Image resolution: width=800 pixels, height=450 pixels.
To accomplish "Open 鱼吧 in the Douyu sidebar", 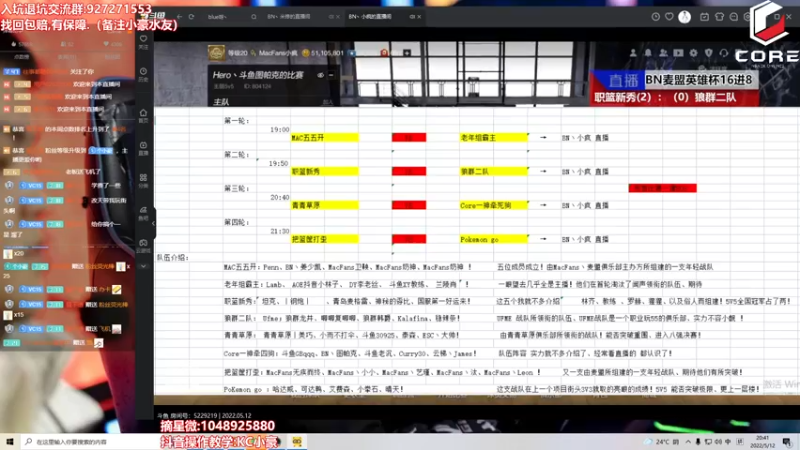I will click(143, 213).
